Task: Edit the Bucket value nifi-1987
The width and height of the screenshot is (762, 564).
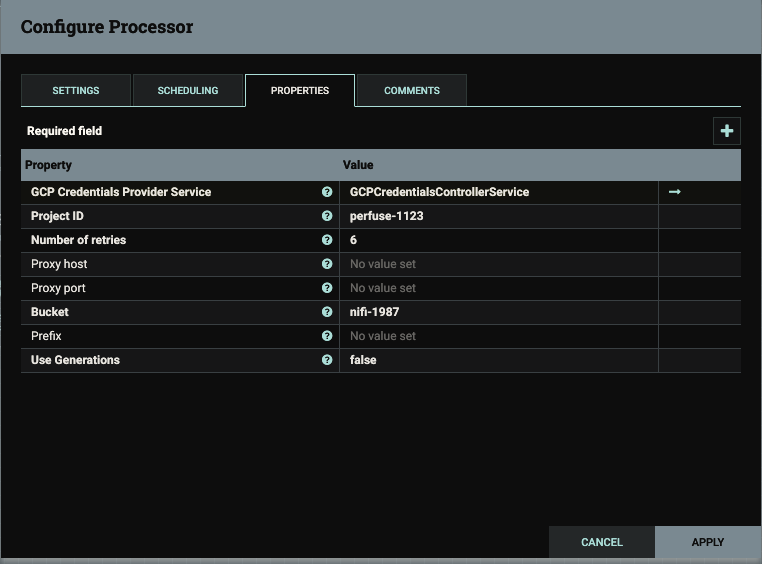Action: point(498,312)
